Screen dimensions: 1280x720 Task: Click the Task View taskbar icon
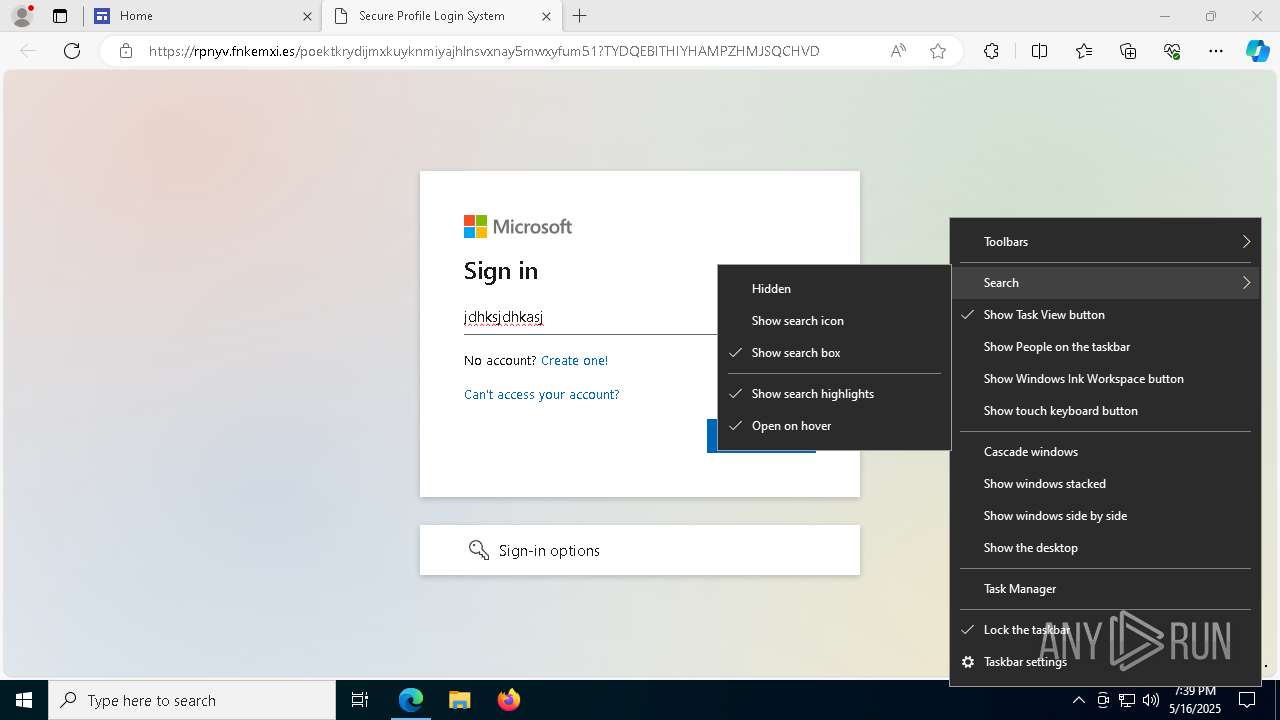pyautogui.click(x=360, y=700)
